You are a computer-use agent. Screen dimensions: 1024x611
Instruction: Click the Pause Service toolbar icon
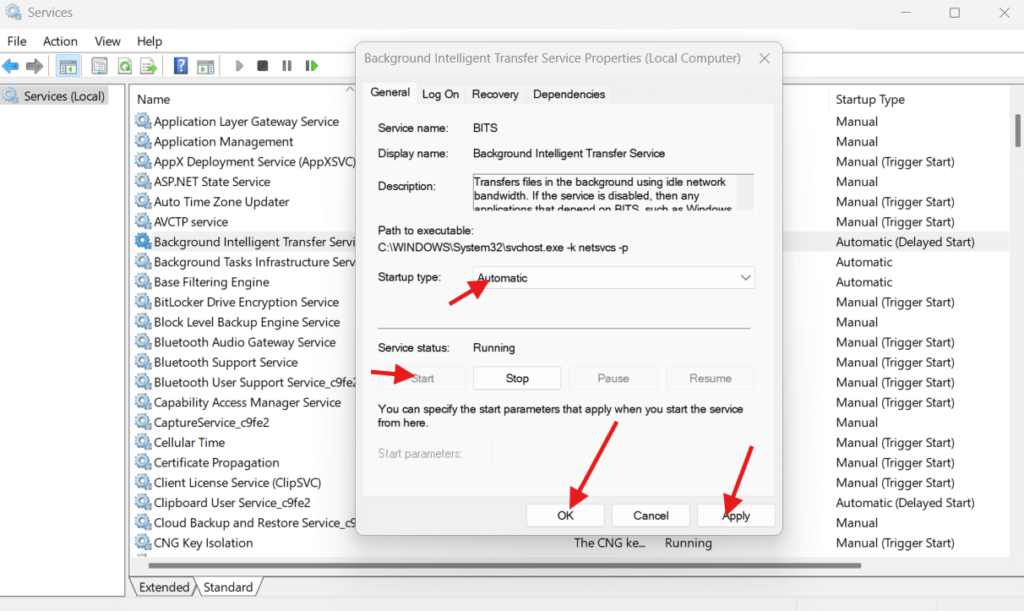coord(287,66)
